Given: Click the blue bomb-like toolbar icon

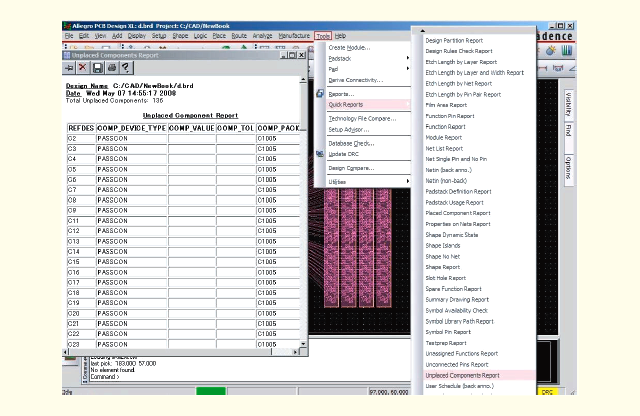Looking at the screenshot, I should [x=551, y=51].
